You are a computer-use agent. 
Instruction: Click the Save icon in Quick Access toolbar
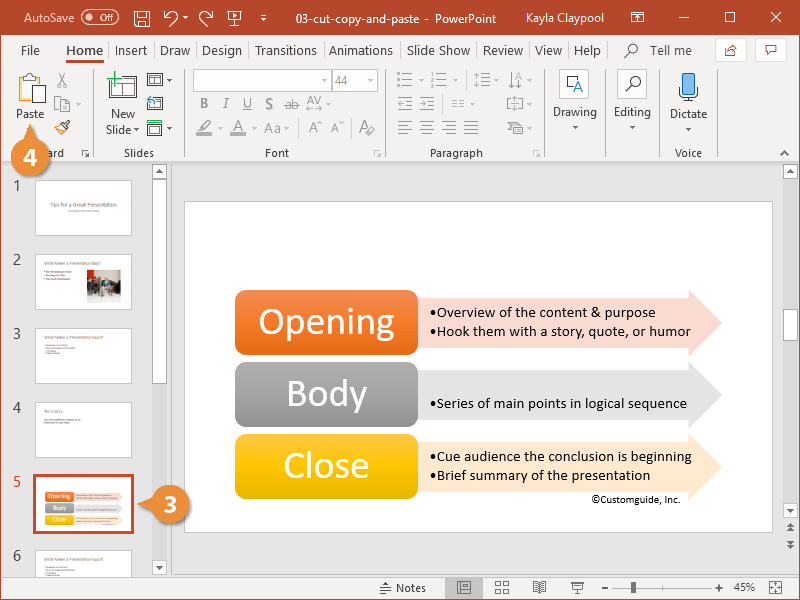click(x=141, y=17)
